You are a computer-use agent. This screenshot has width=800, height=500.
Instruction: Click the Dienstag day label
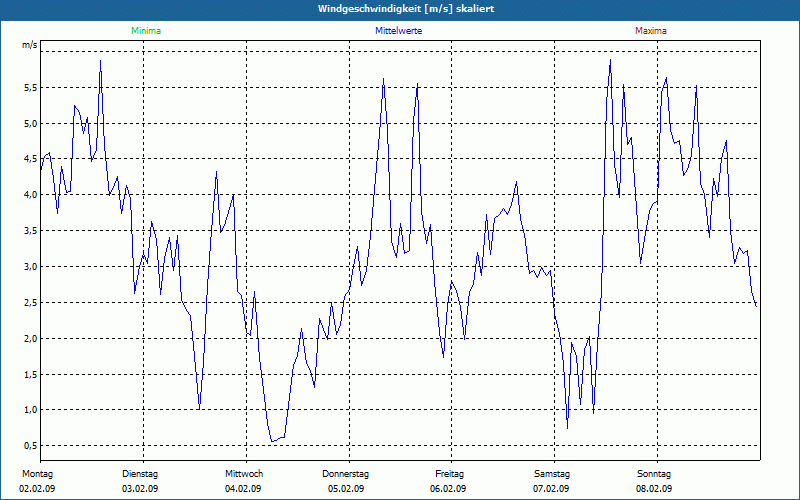click(x=140, y=474)
